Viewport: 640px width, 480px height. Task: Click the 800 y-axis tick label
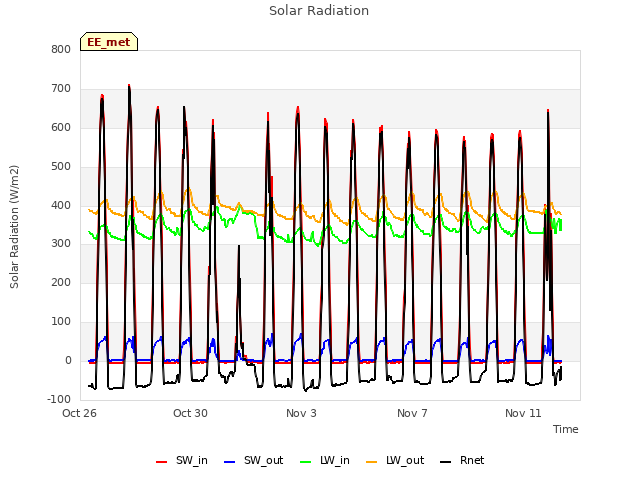click(61, 50)
